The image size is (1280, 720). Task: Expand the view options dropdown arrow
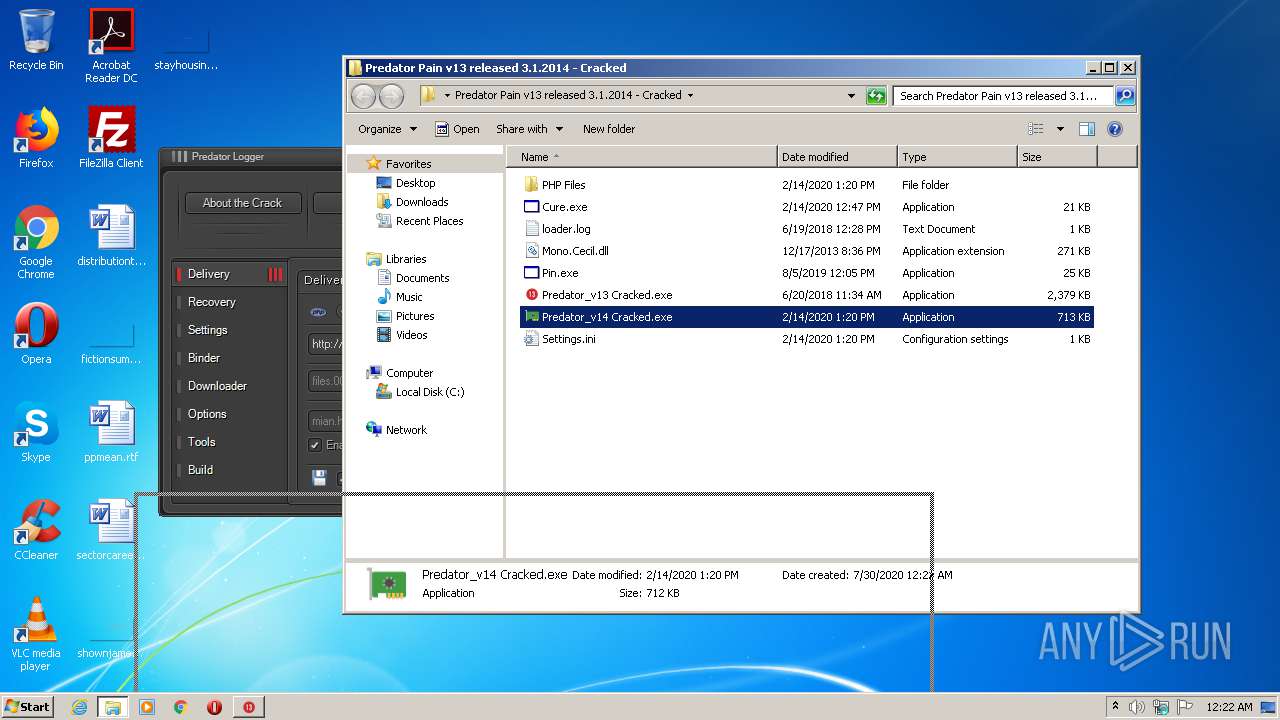(1060, 129)
